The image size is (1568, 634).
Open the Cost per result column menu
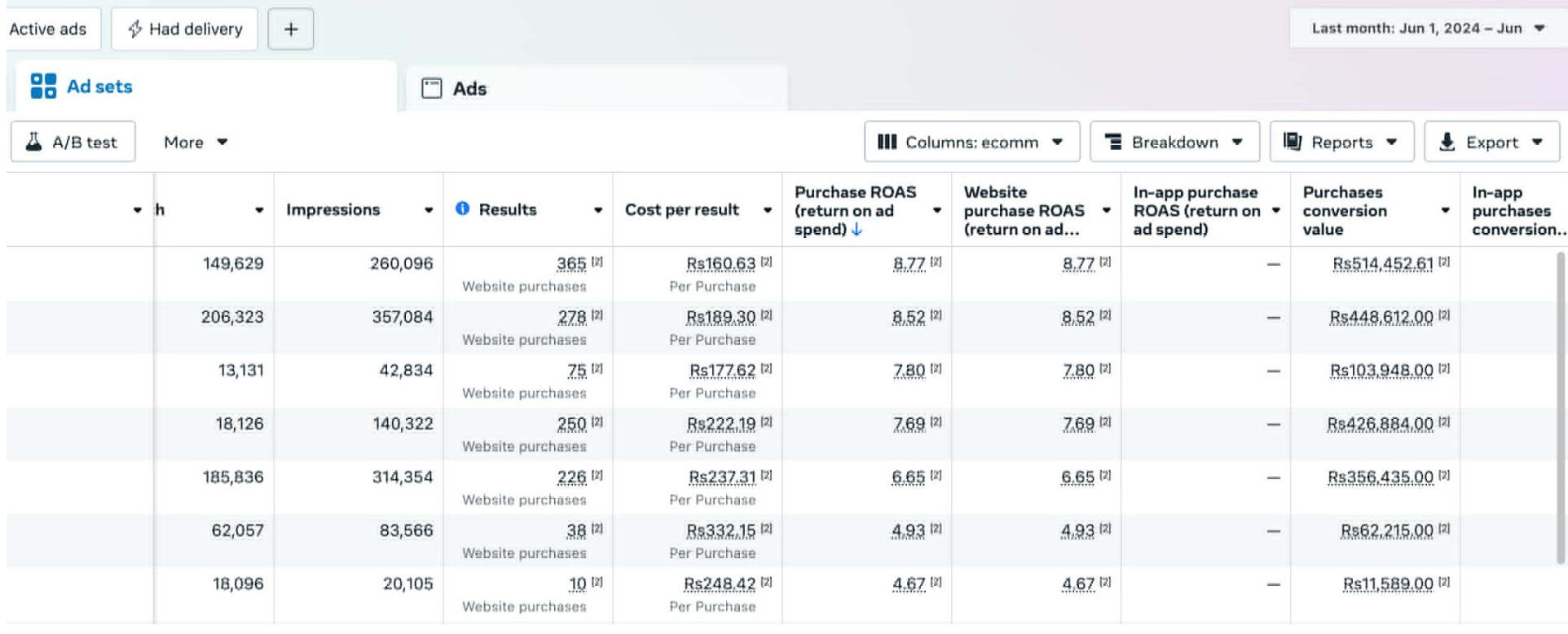click(x=767, y=210)
